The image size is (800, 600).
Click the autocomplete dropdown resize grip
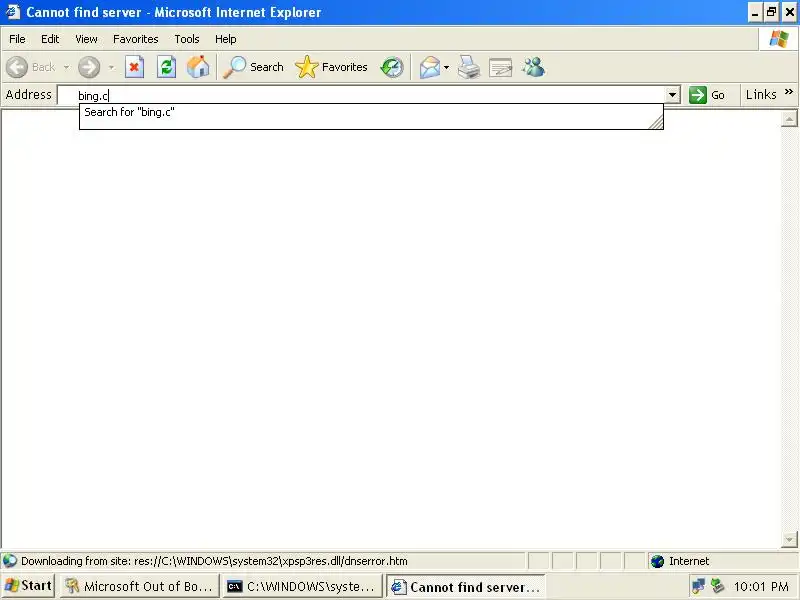656,122
